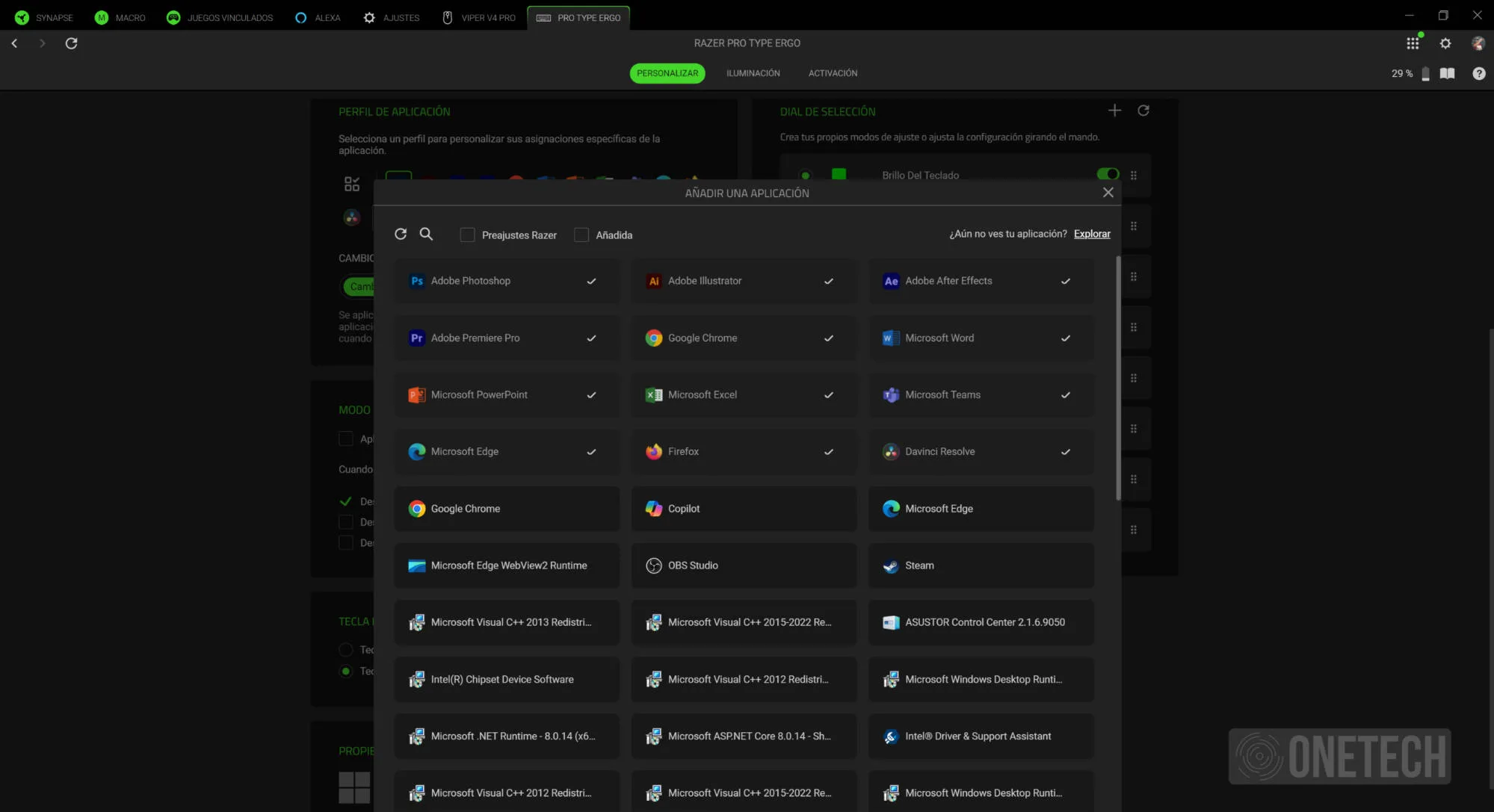Use the dialog's vertical scrollbar
Viewport: 1494px width, 812px height.
coord(1118,378)
